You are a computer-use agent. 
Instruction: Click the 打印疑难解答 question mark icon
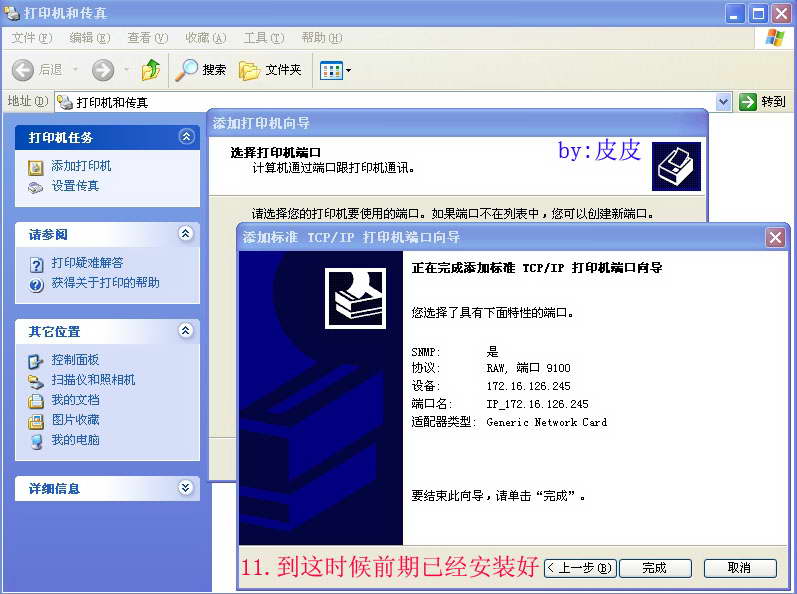pos(36,265)
